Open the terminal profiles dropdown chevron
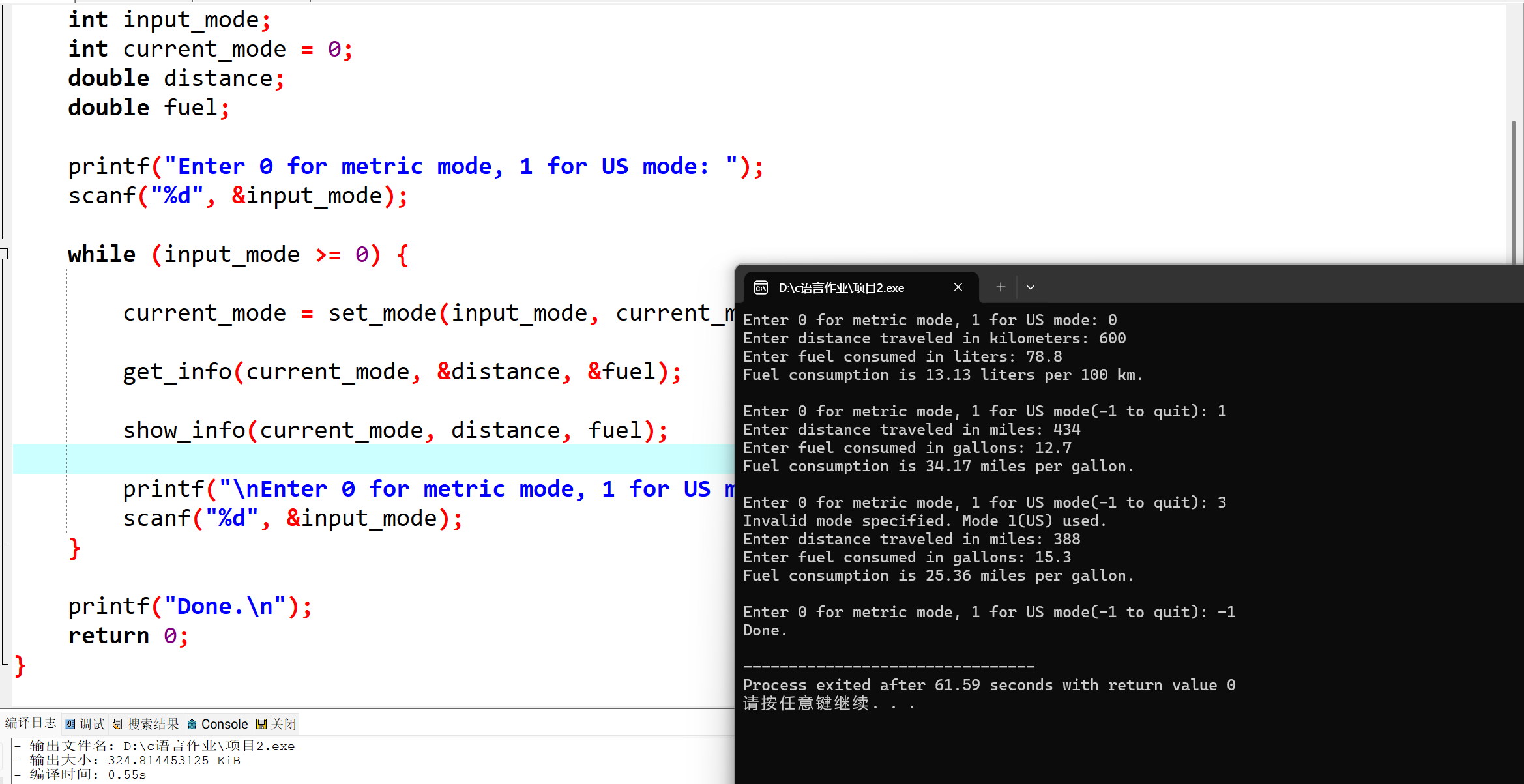1524x784 pixels. pyautogui.click(x=1031, y=287)
